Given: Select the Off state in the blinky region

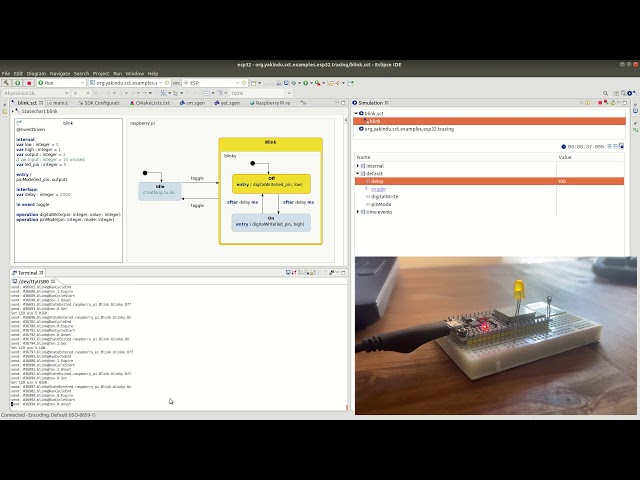Looking at the screenshot, I should [271, 184].
